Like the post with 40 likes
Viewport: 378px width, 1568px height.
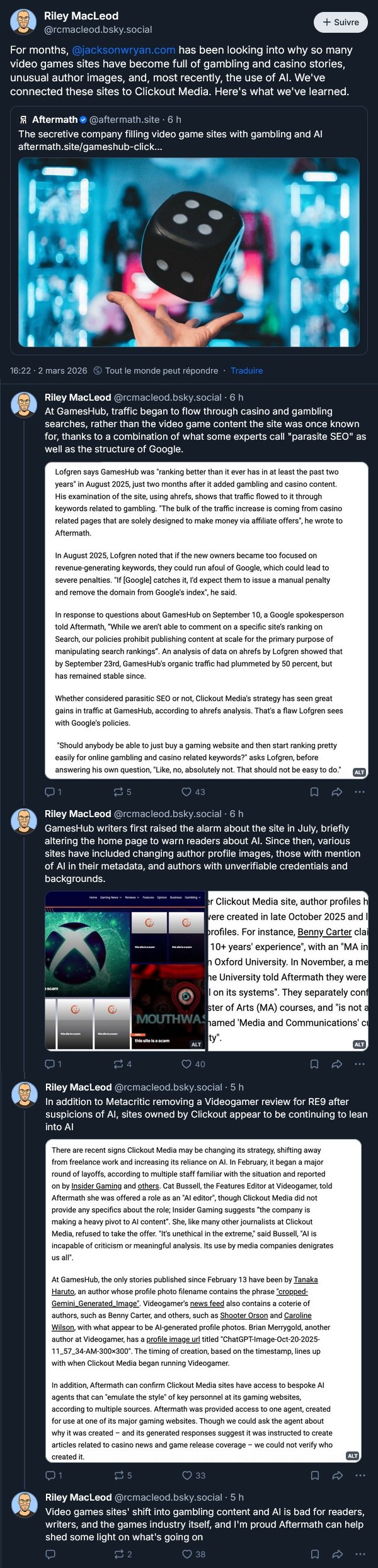[186, 1064]
